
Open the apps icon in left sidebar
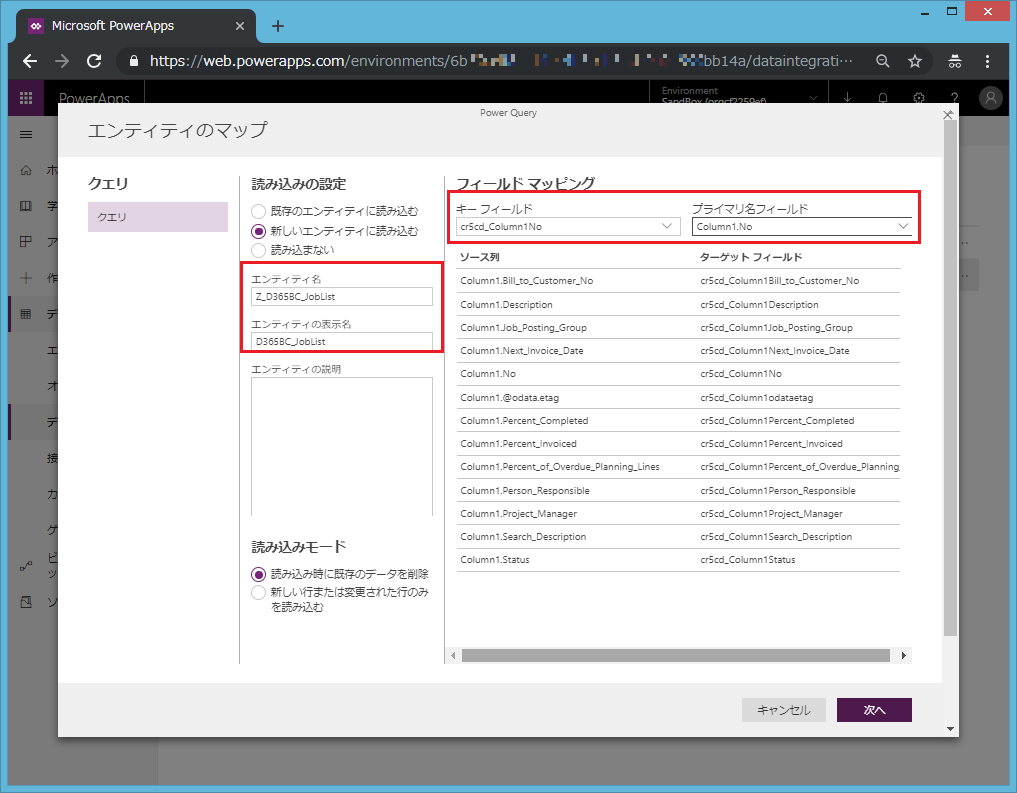click(26, 241)
